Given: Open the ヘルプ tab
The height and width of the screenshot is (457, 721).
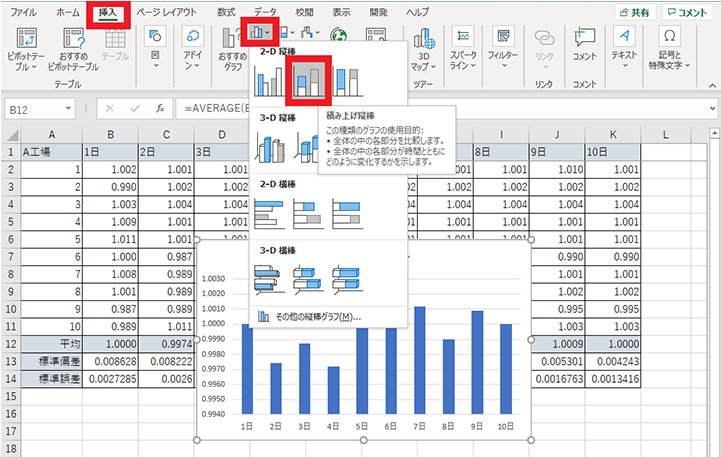Looking at the screenshot, I should click(417, 12).
